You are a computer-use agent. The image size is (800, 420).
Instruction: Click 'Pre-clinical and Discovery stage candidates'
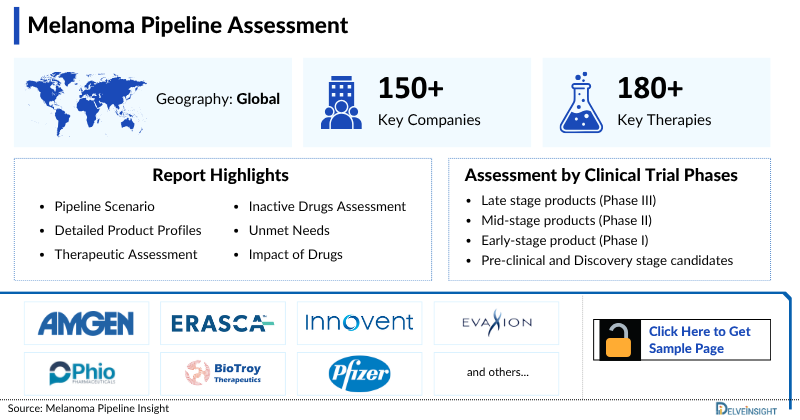[x=607, y=260]
